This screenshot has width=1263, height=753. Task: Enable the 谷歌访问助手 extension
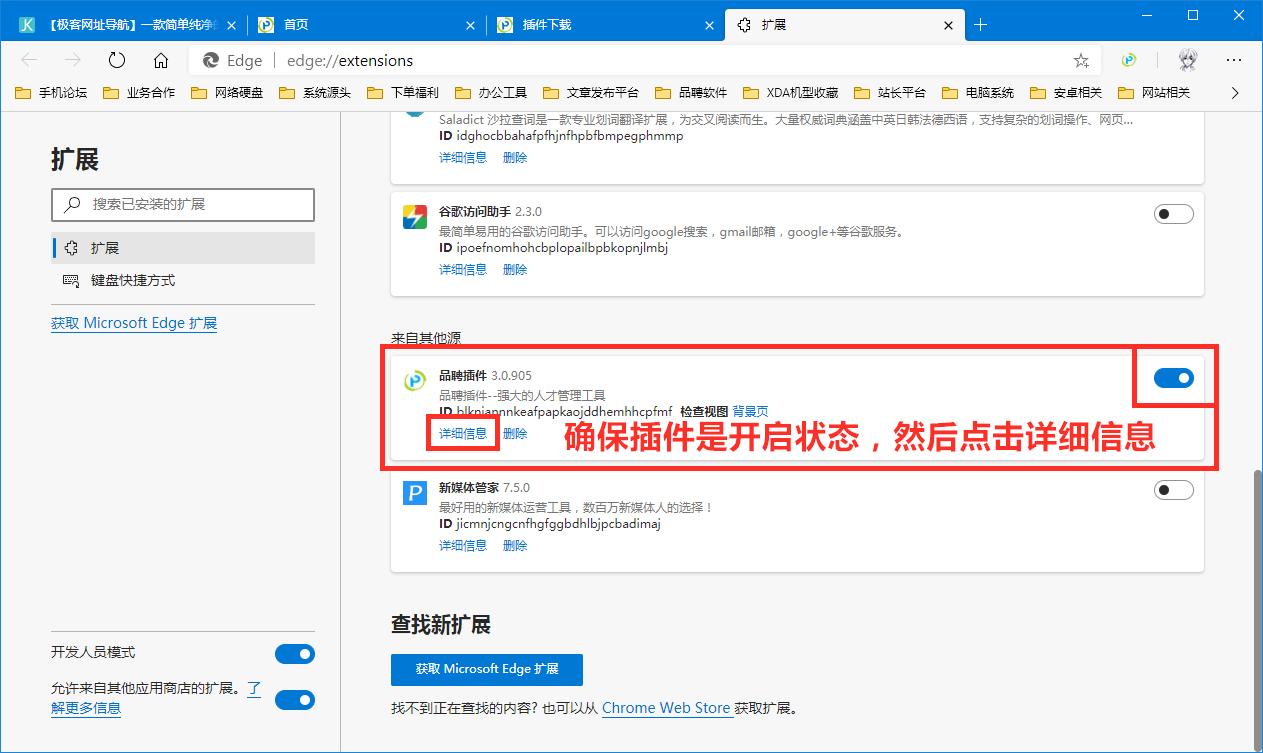(1173, 213)
